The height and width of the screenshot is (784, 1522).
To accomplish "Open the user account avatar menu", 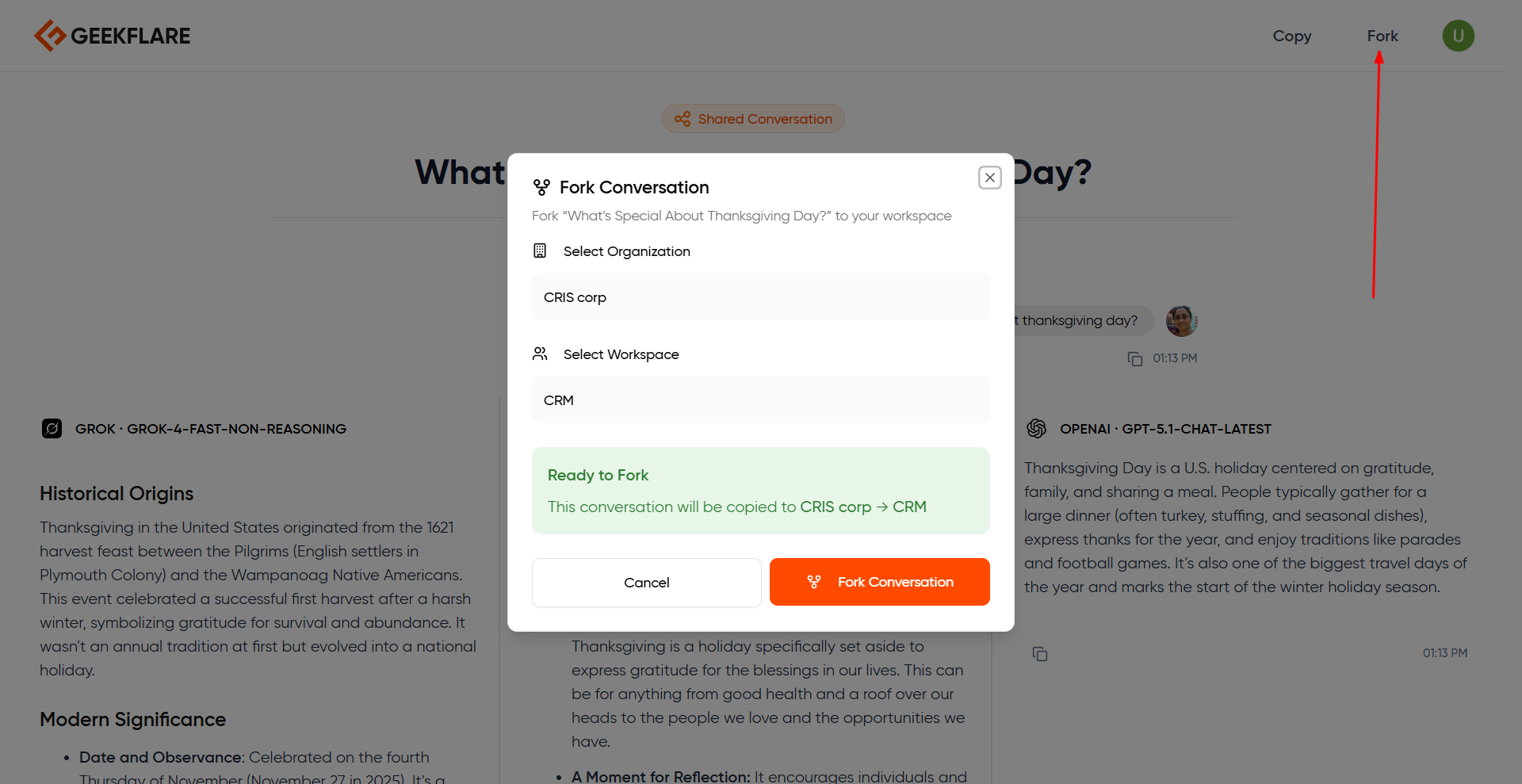I will [x=1458, y=36].
